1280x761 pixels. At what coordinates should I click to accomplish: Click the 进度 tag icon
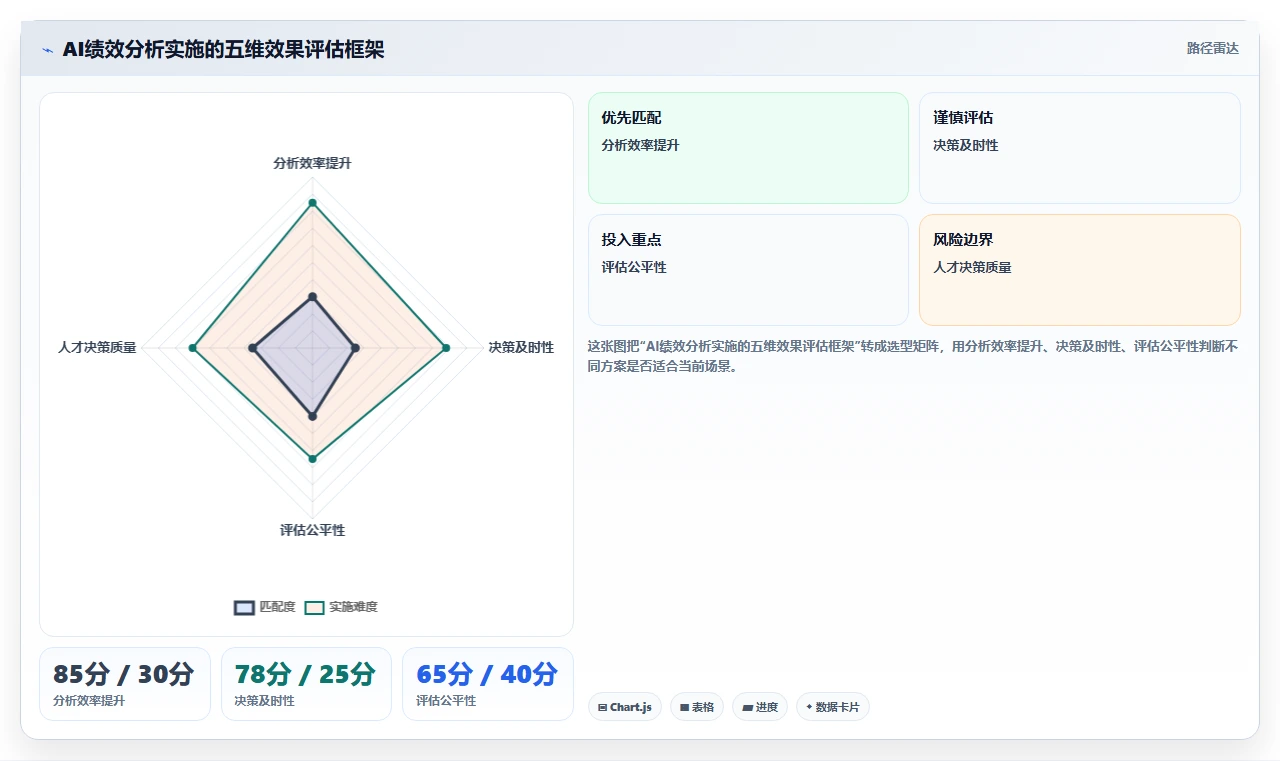pyautogui.click(x=746, y=707)
